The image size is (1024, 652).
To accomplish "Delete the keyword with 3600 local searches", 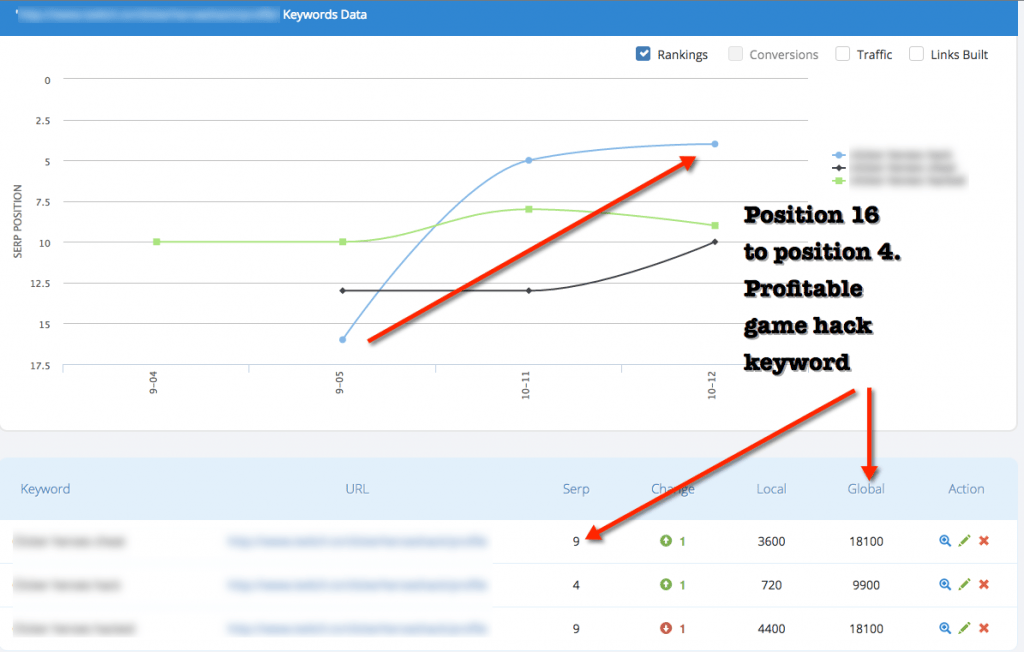I will (x=984, y=541).
